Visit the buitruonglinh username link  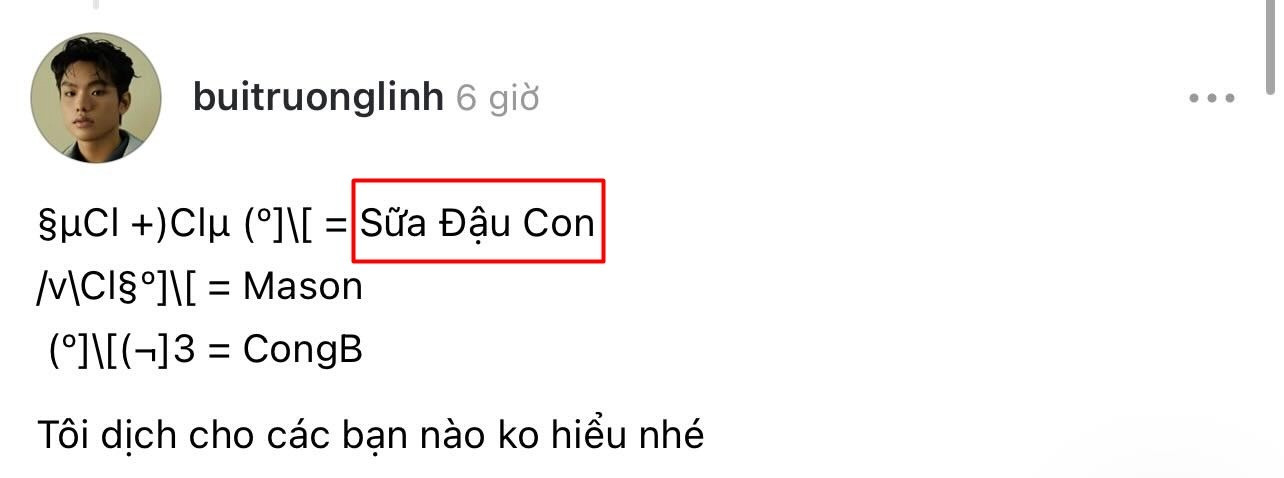(x=318, y=98)
